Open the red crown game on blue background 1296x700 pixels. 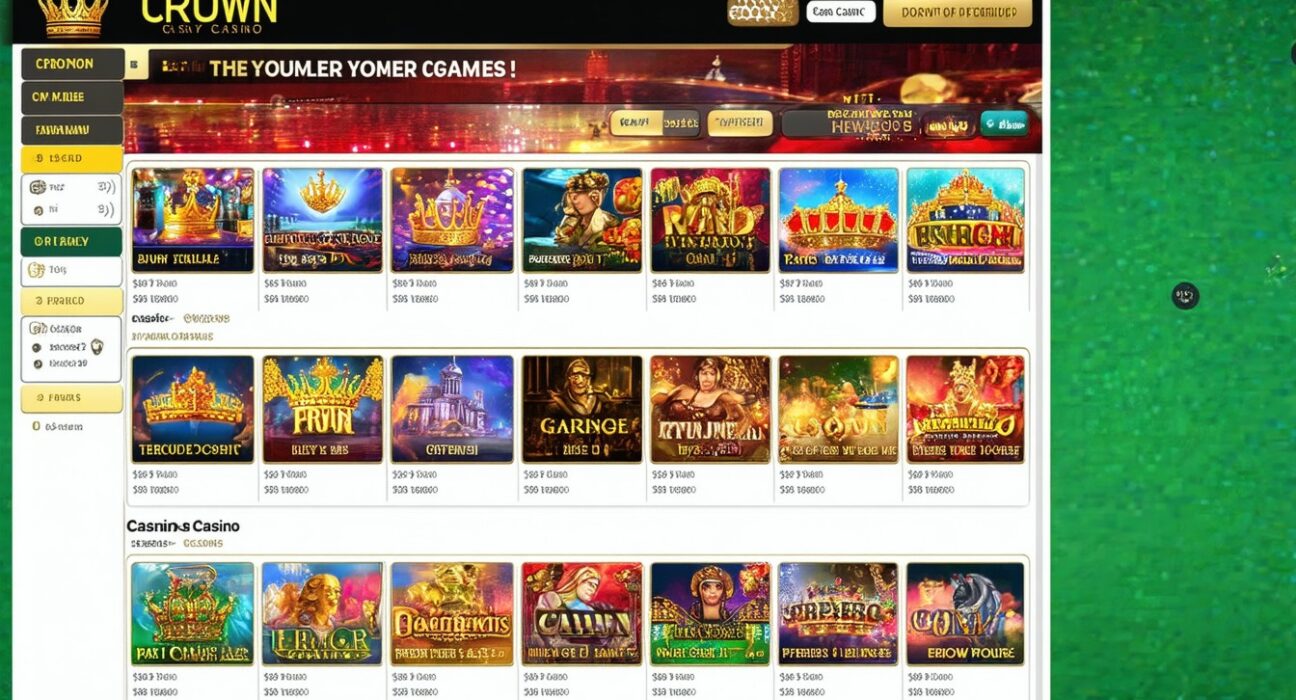coord(838,220)
